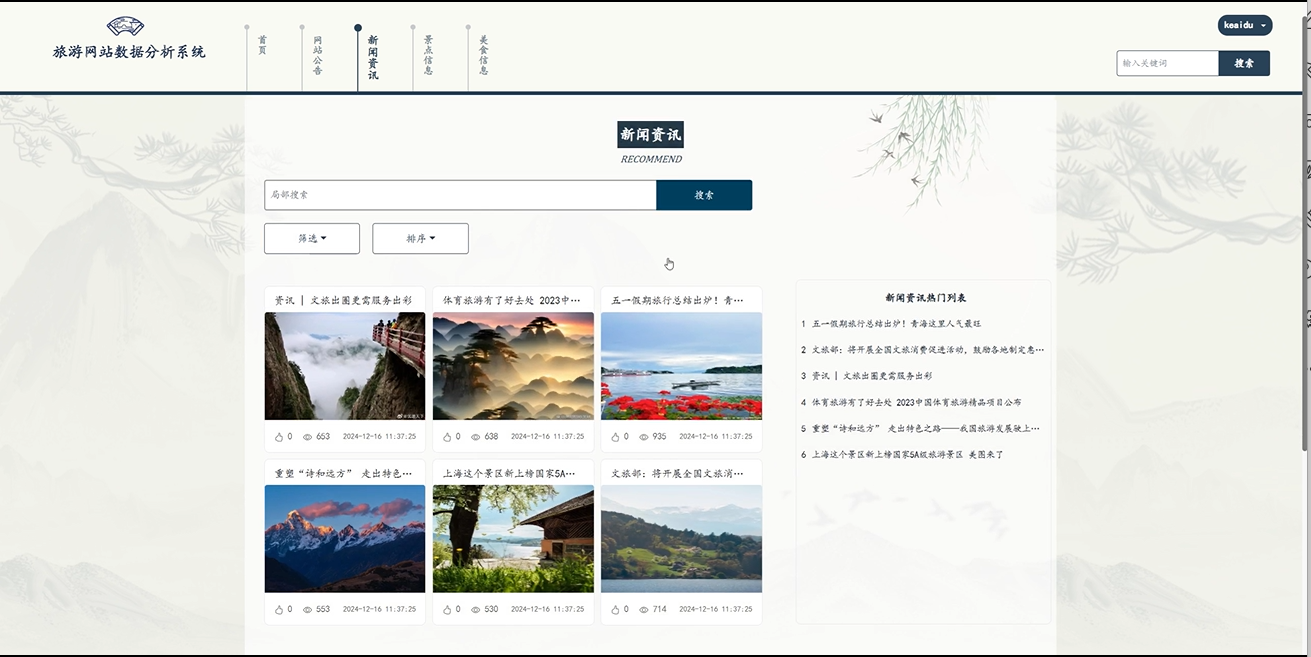
Task: Open the green hillside village thumbnail
Action: point(681,539)
